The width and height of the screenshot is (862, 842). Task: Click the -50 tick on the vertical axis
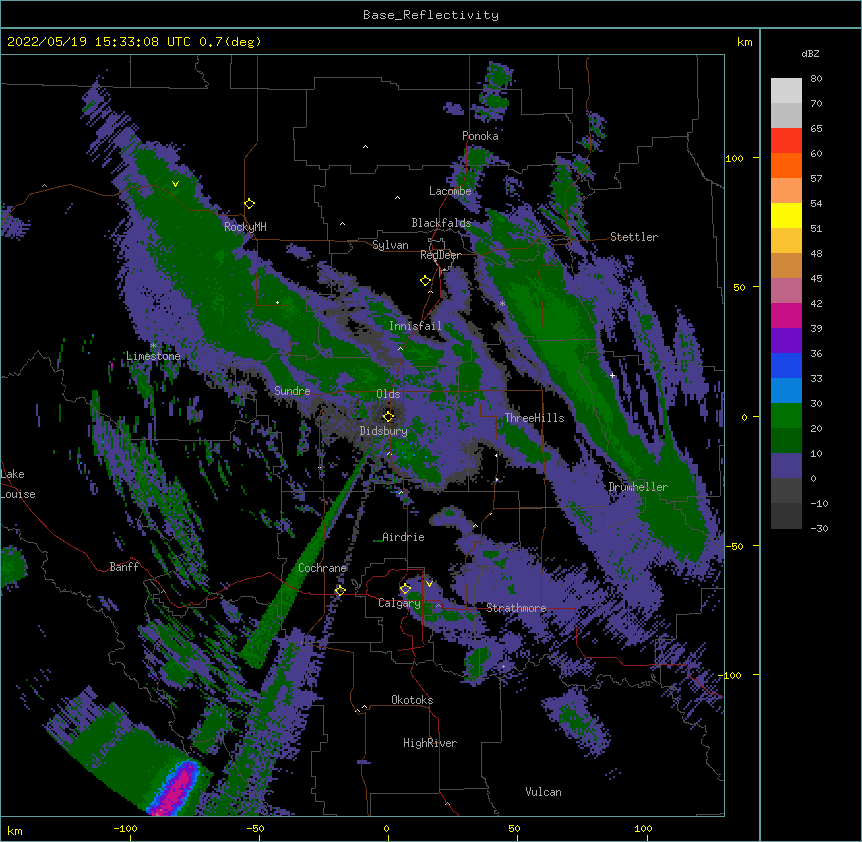pyautogui.click(x=734, y=546)
